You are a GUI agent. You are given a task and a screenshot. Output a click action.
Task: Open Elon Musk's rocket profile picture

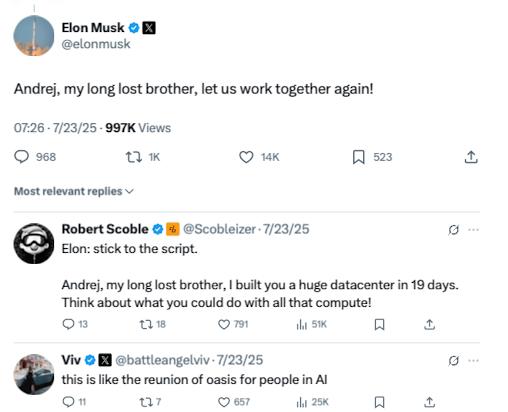(34, 35)
